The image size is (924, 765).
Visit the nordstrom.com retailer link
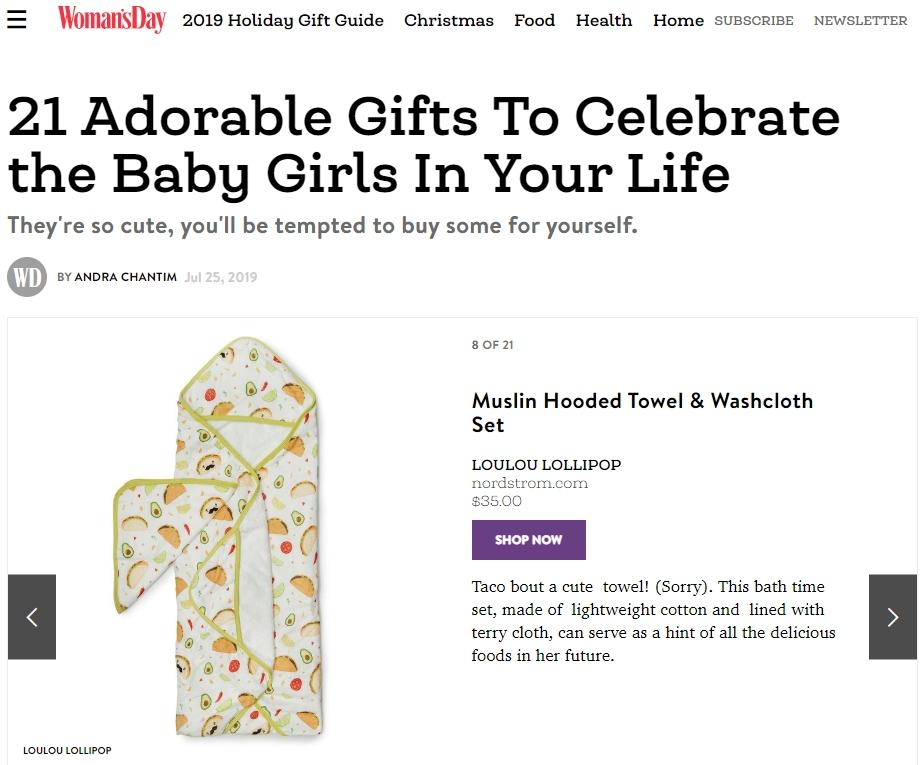[x=530, y=483]
